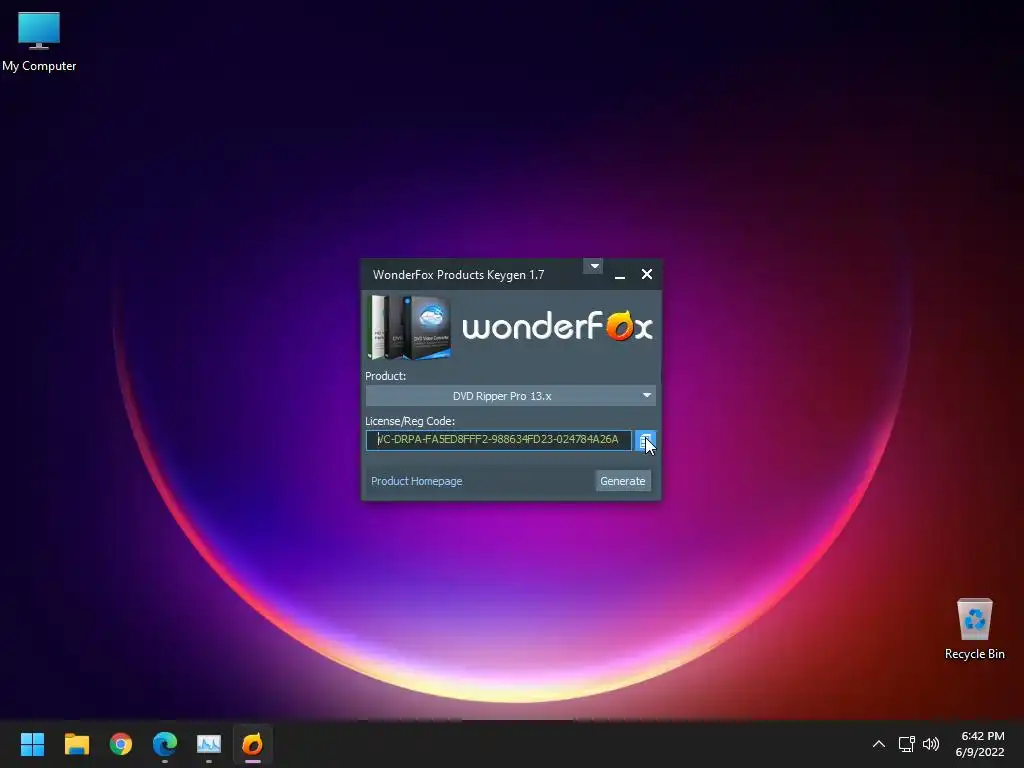Click the WonderFox Products Keygen 1.7 title
Image resolution: width=1024 pixels, height=768 pixels.
pos(458,275)
